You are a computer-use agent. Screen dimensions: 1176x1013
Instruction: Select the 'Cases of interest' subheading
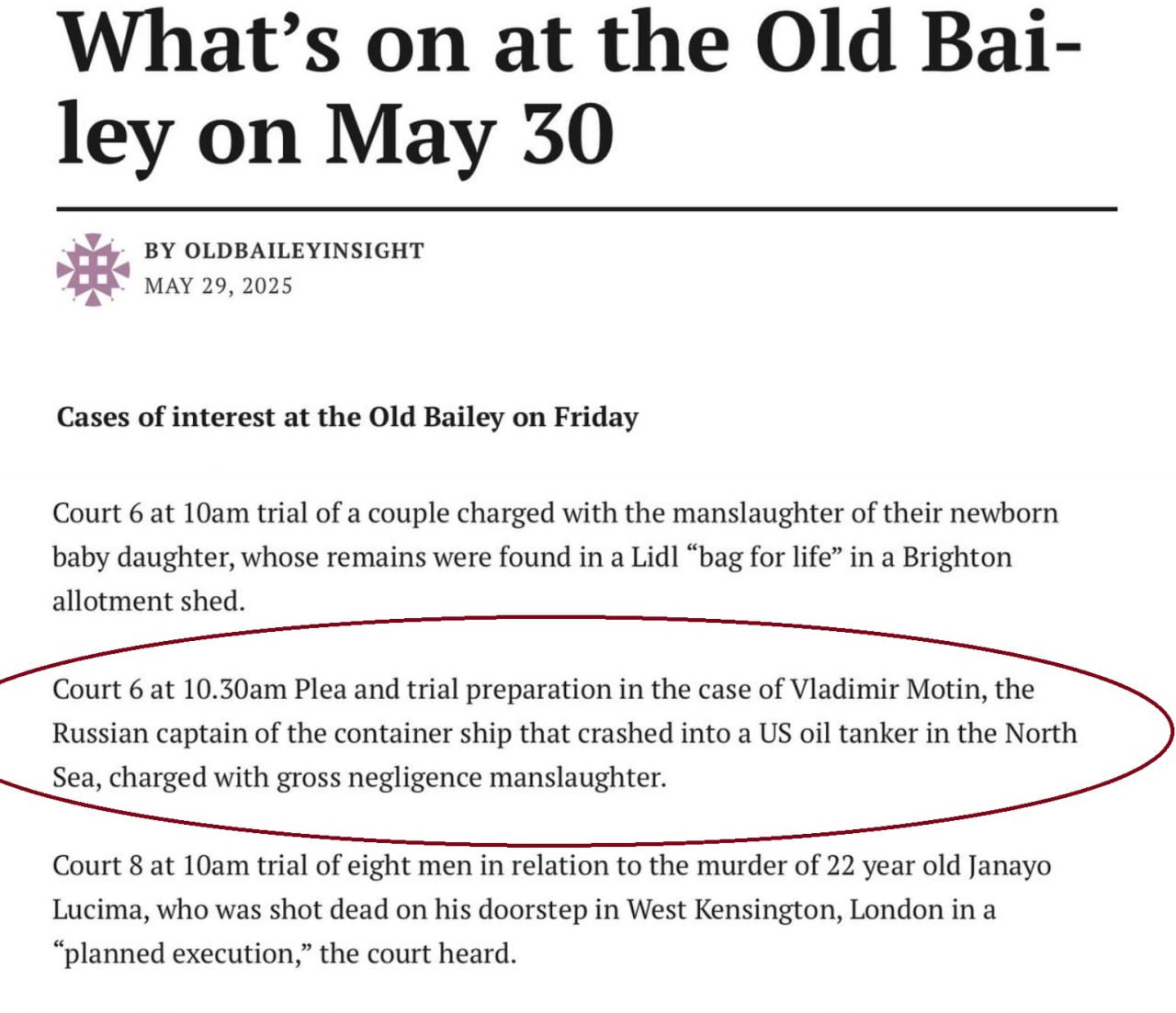(347, 417)
